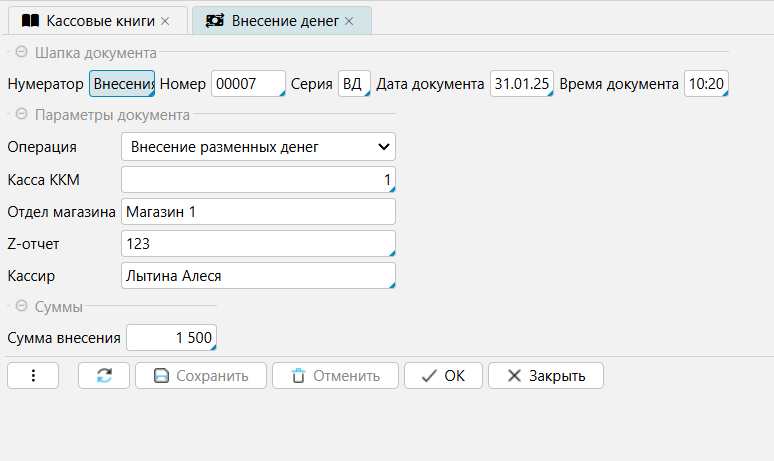Click into the Сумма внесения field

[170, 338]
